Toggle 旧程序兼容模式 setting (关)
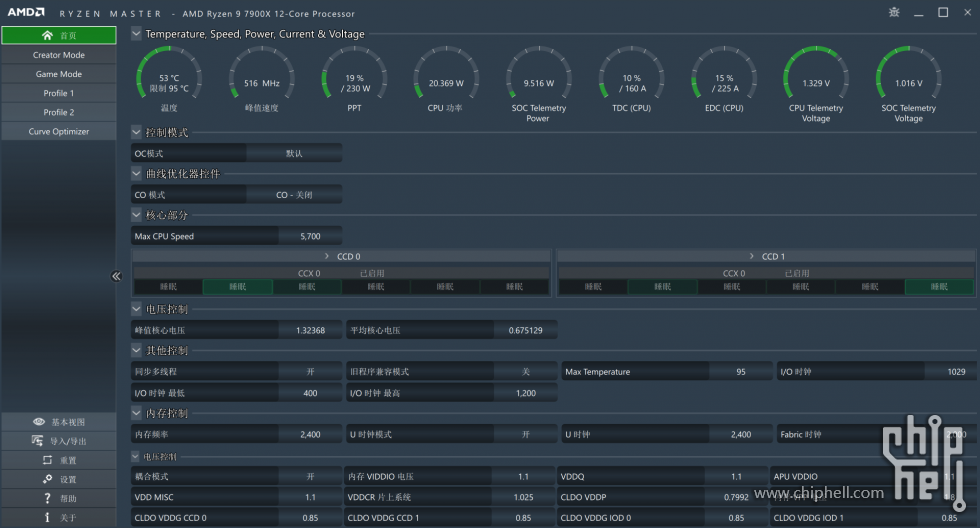980x528 pixels. [x=525, y=371]
